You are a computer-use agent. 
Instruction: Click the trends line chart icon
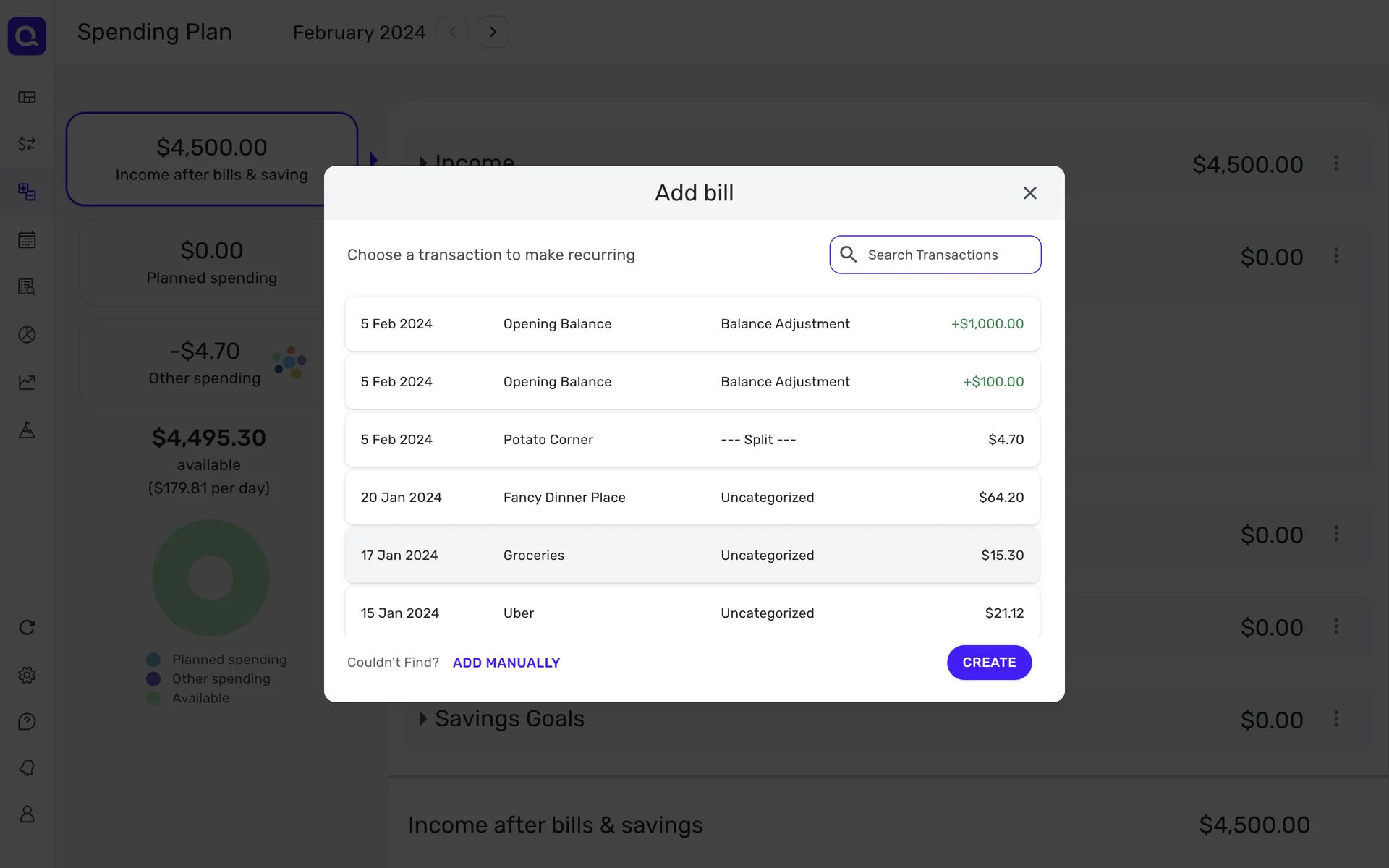pyautogui.click(x=27, y=382)
